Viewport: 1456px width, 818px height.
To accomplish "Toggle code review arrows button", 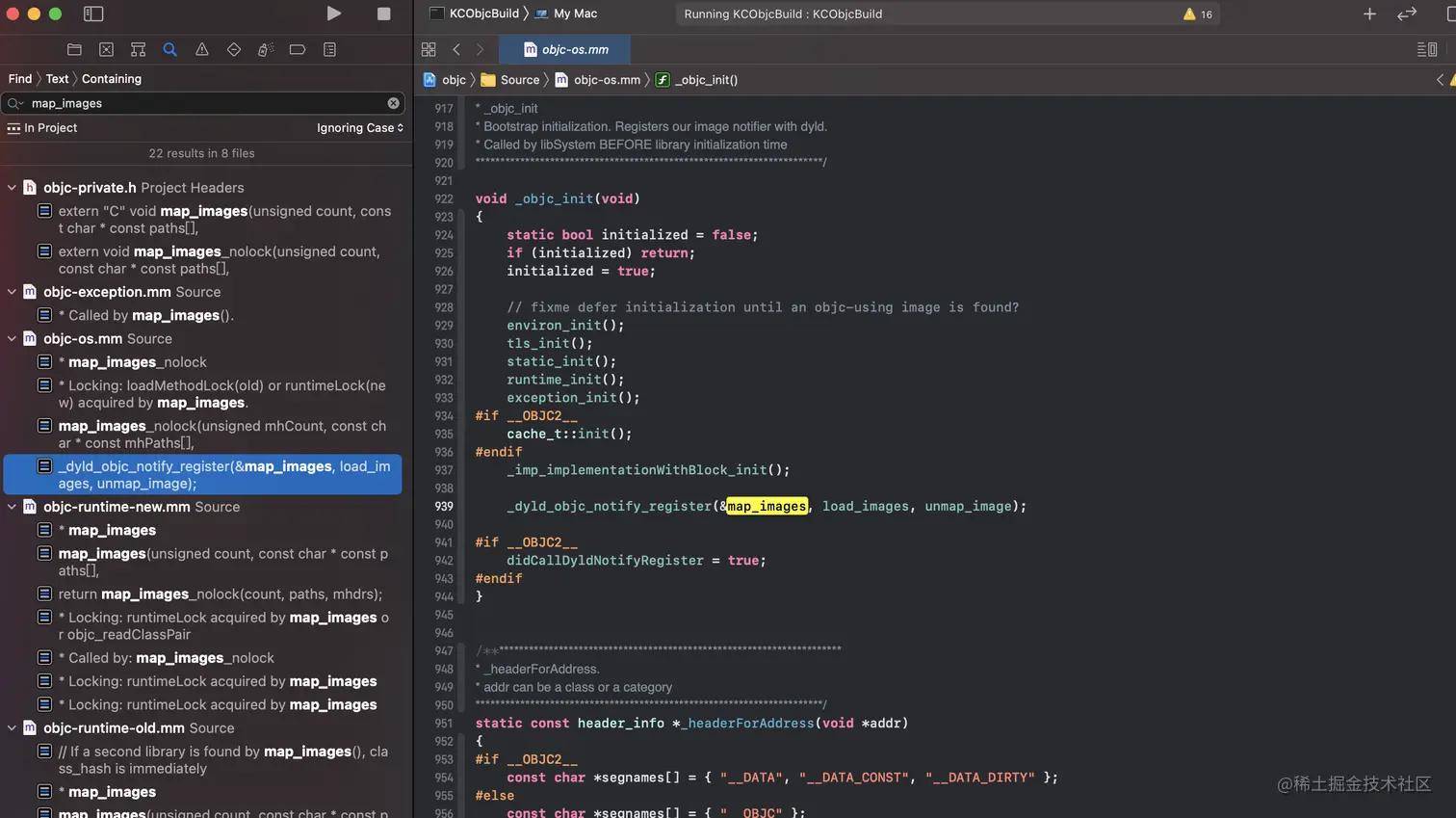I will (1407, 13).
